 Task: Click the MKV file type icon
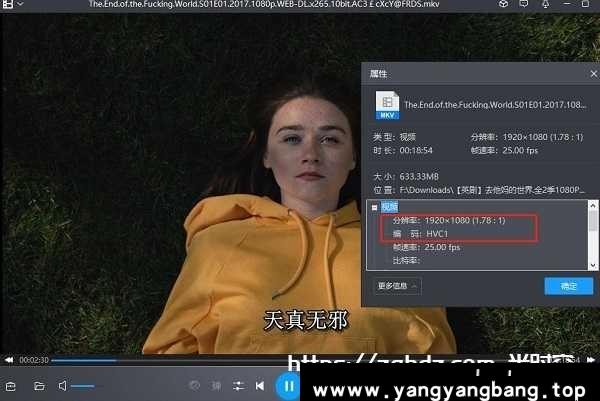tap(387, 105)
